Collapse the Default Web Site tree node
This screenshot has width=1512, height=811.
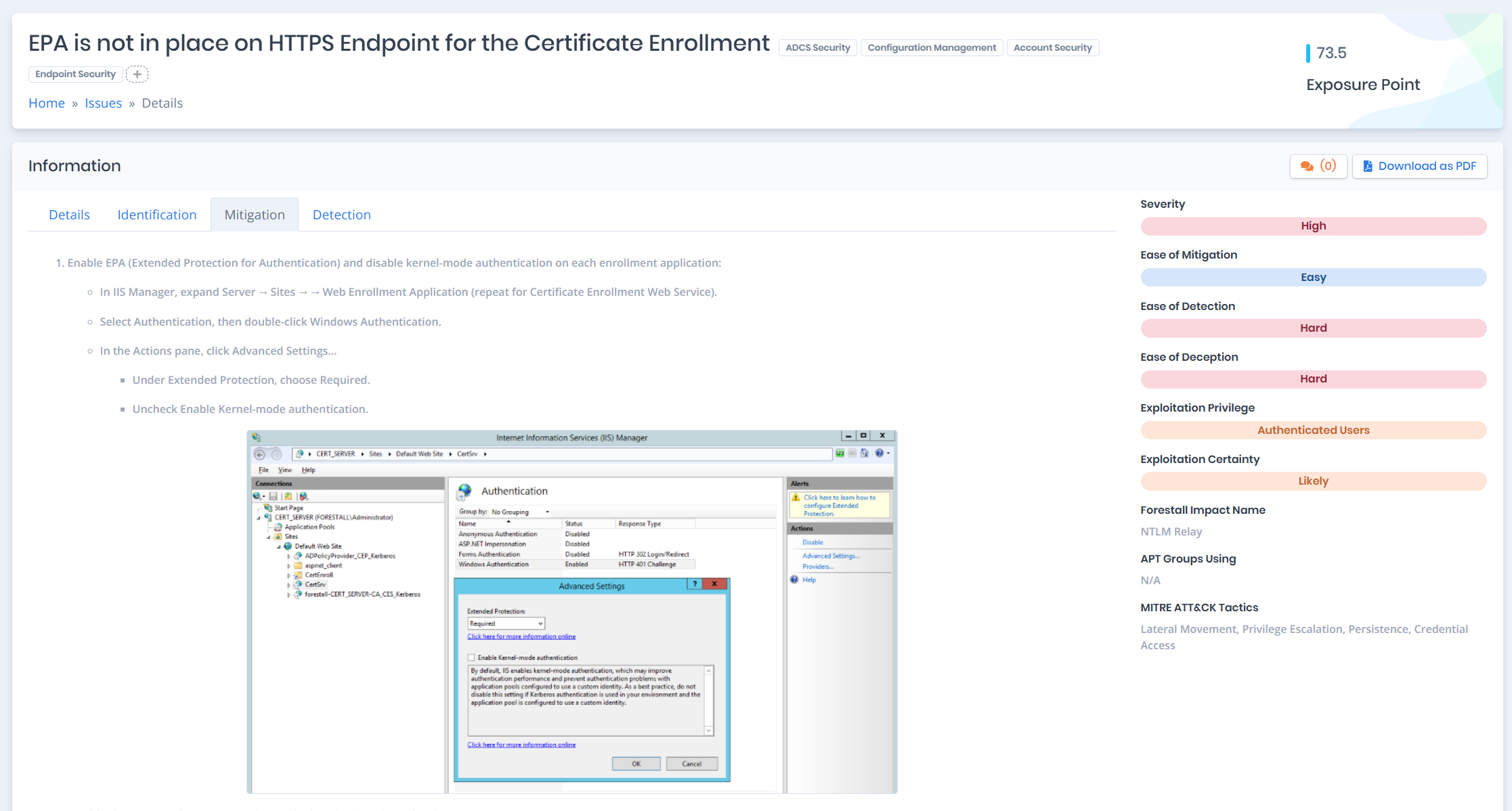tap(278, 546)
